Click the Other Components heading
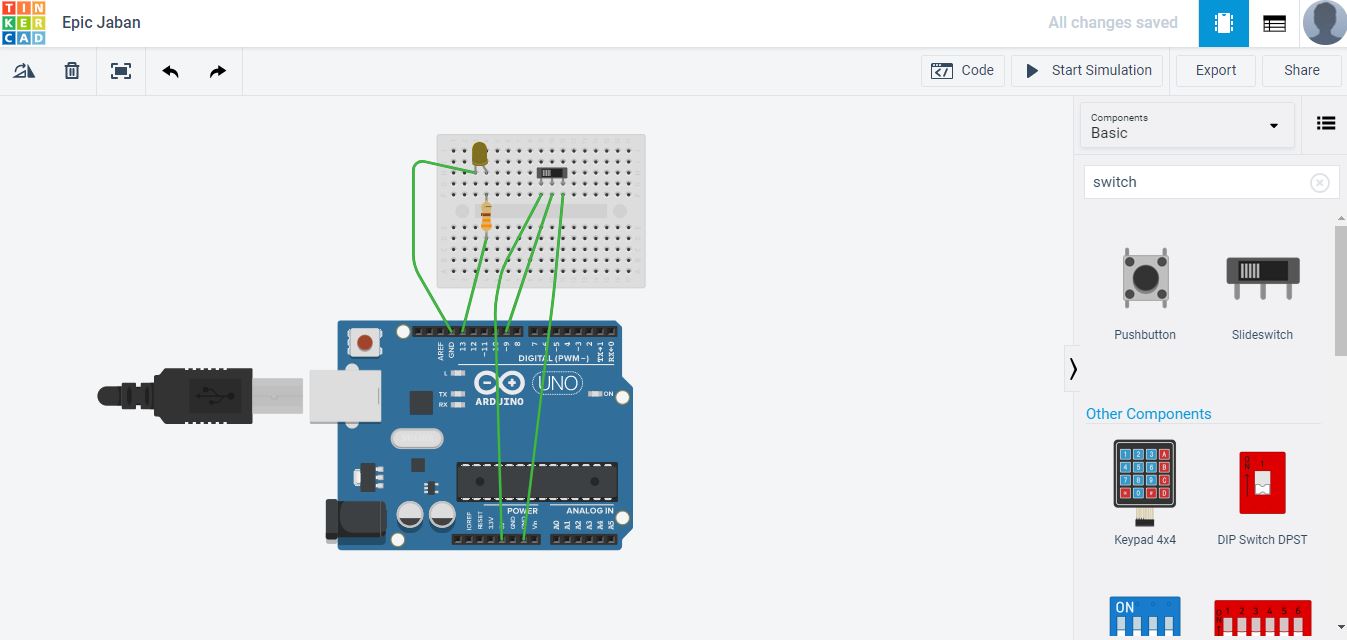The width and height of the screenshot is (1347, 640). click(1148, 414)
